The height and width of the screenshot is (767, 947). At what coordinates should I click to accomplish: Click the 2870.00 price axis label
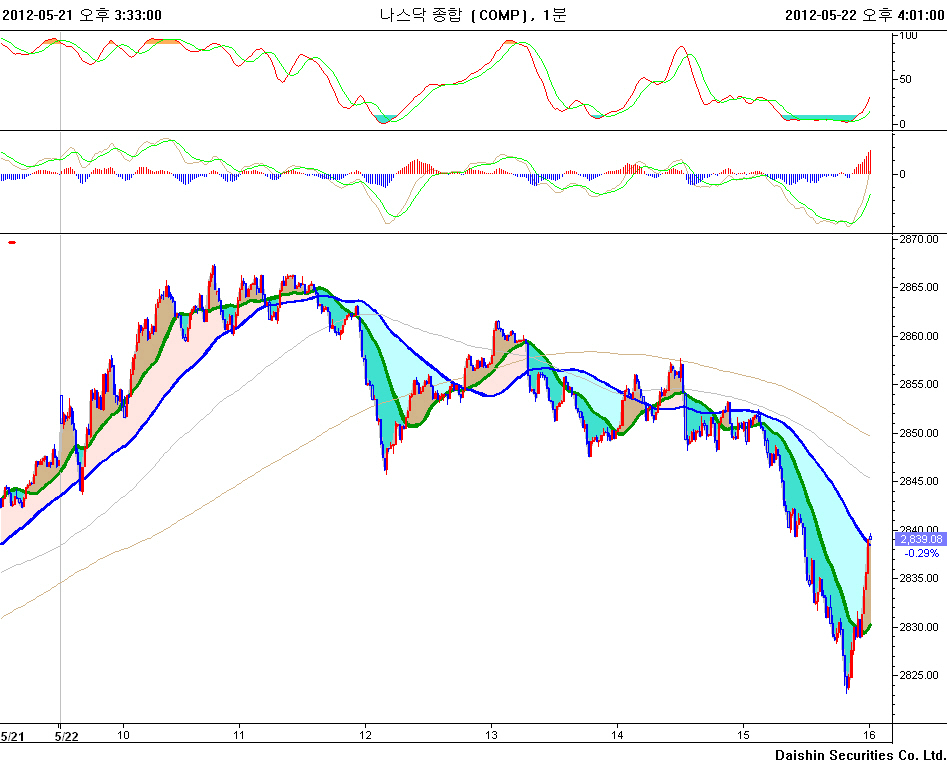[x=920, y=240]
